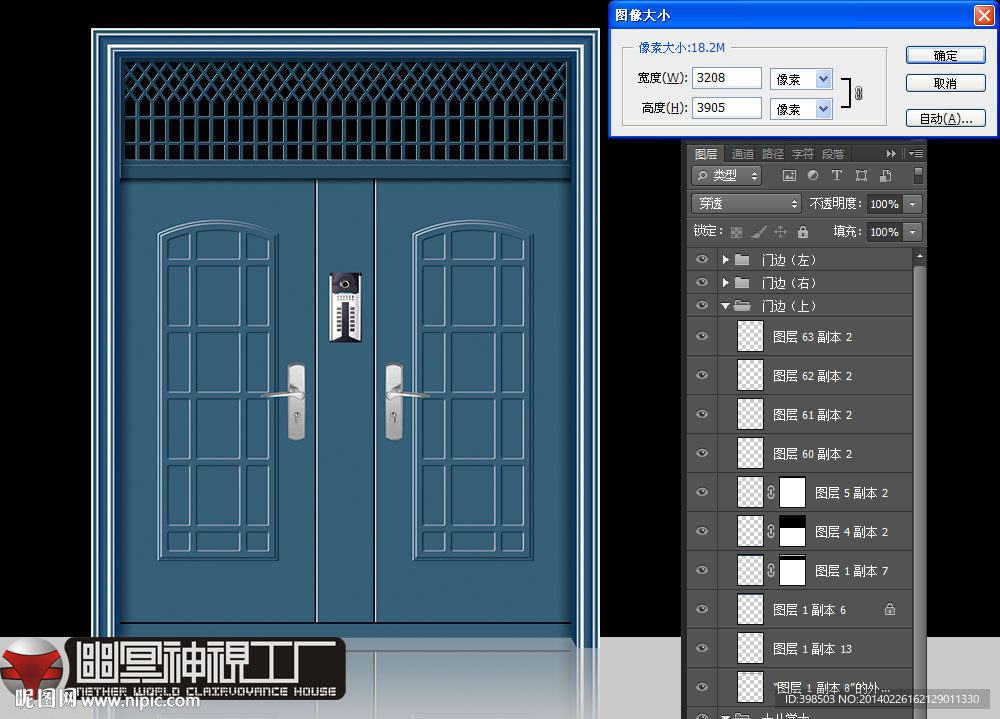Switch to the 字符 tab

pos(803,154)
